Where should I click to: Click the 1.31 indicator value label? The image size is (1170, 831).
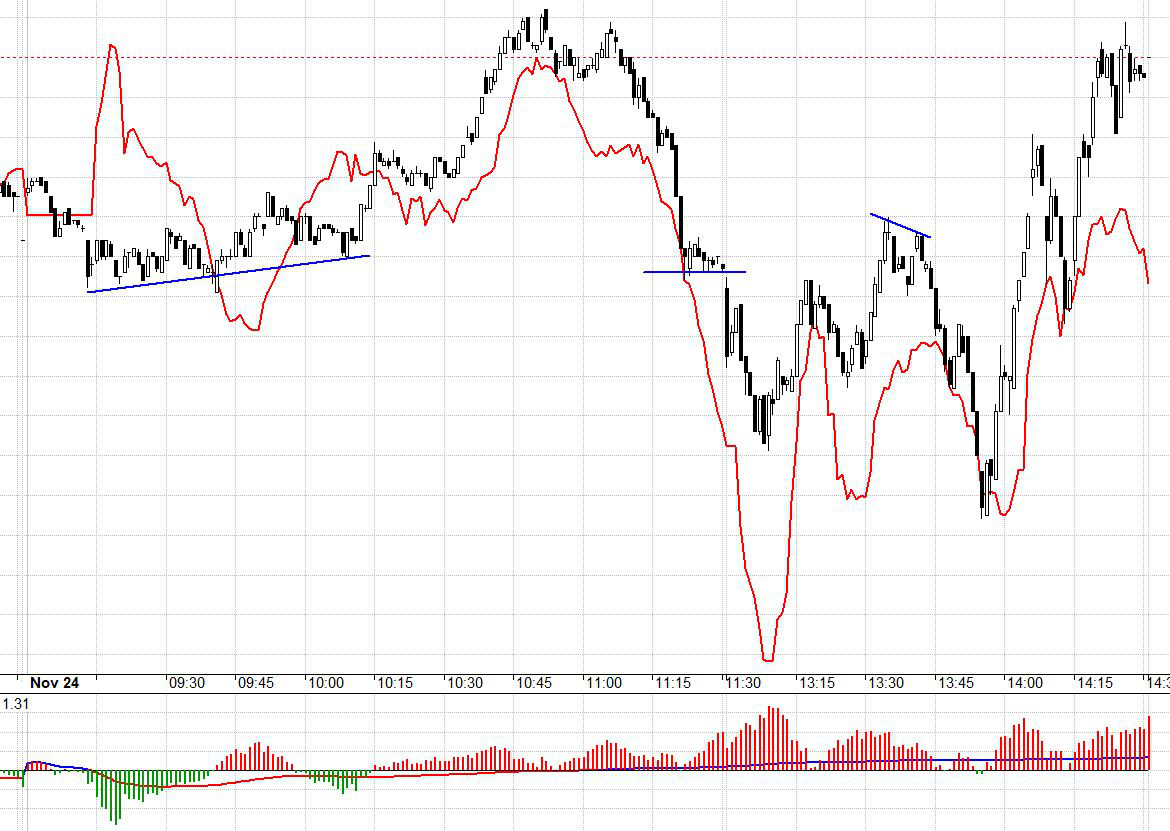[x=16, y=703]
